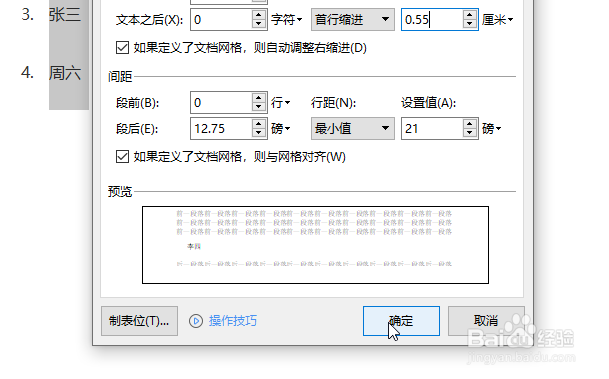
Task: Increase 文本之后 value with up arrow
Action: (x=259, y=15)
